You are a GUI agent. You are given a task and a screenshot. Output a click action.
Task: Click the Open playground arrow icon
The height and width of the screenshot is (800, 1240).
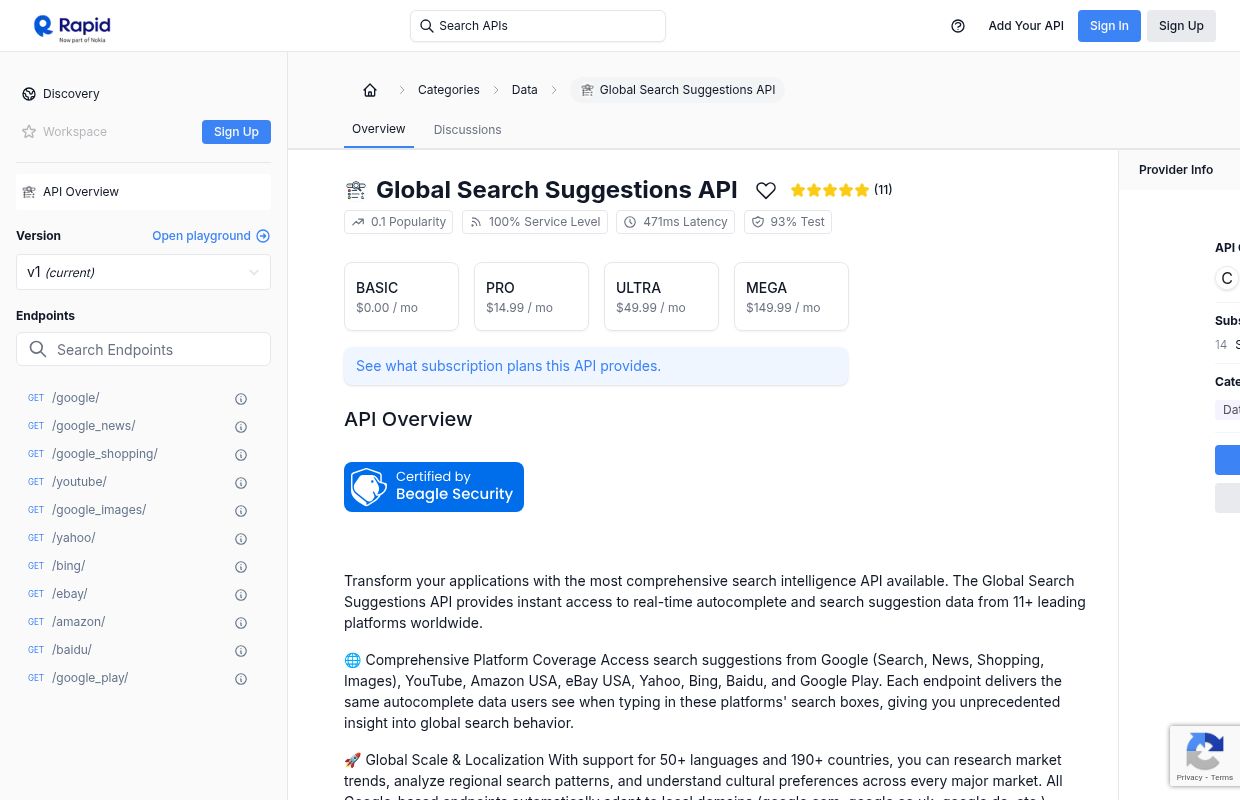(263, 236)
